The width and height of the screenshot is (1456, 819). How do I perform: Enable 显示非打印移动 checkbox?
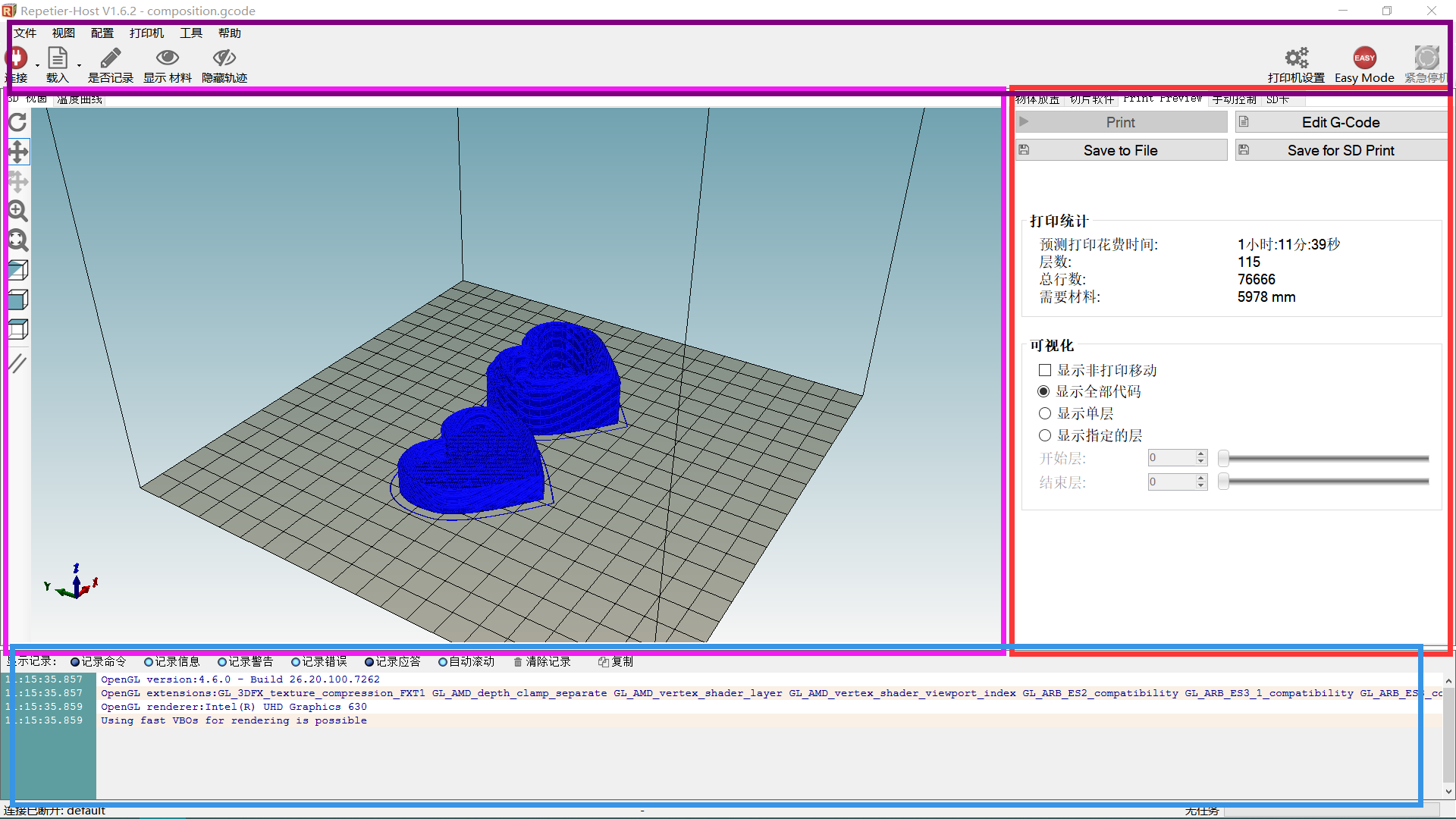coord(1045,370)
